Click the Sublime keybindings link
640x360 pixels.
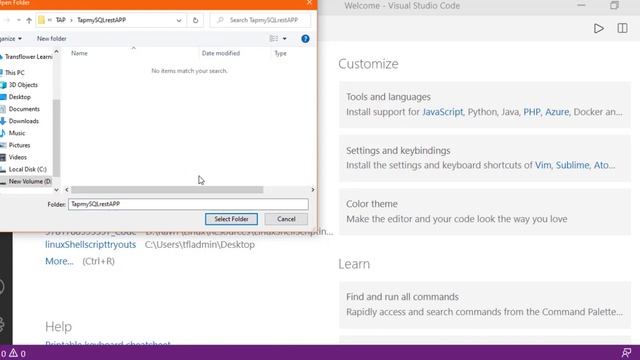point(572,165)
